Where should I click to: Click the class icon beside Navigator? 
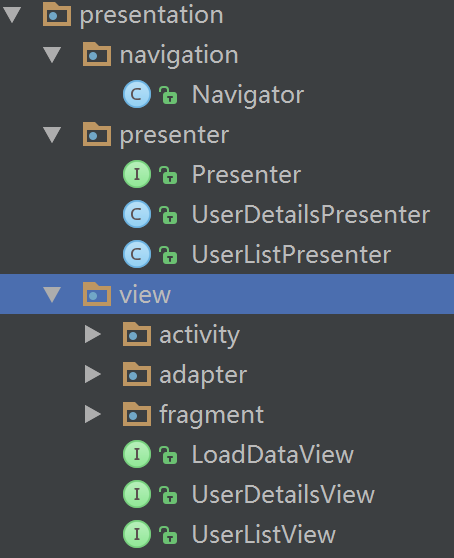click(137, 94)
